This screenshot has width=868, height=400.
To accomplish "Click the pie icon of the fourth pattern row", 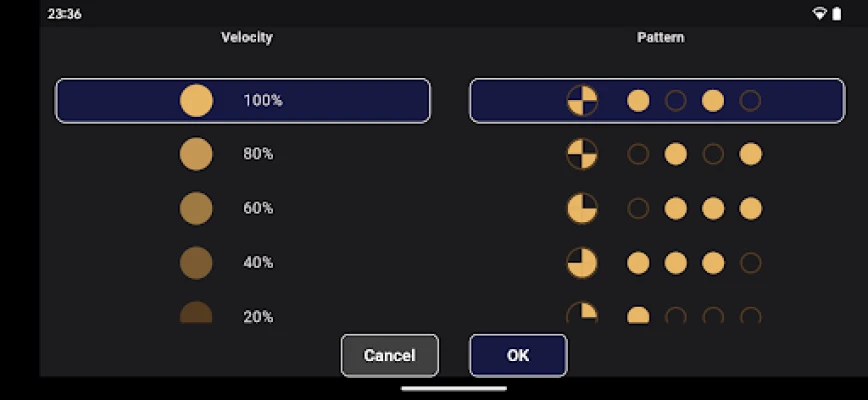I will click(x=582, y=262).
